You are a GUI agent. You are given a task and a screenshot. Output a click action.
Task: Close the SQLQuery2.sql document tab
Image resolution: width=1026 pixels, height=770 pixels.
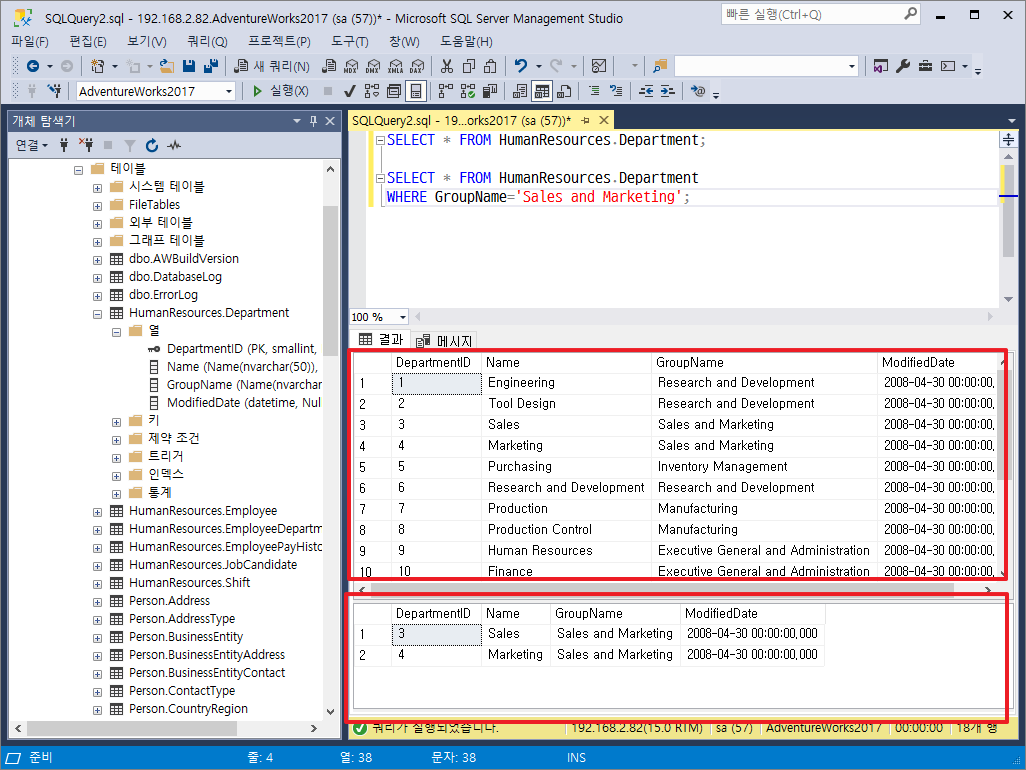click(604, 120)
